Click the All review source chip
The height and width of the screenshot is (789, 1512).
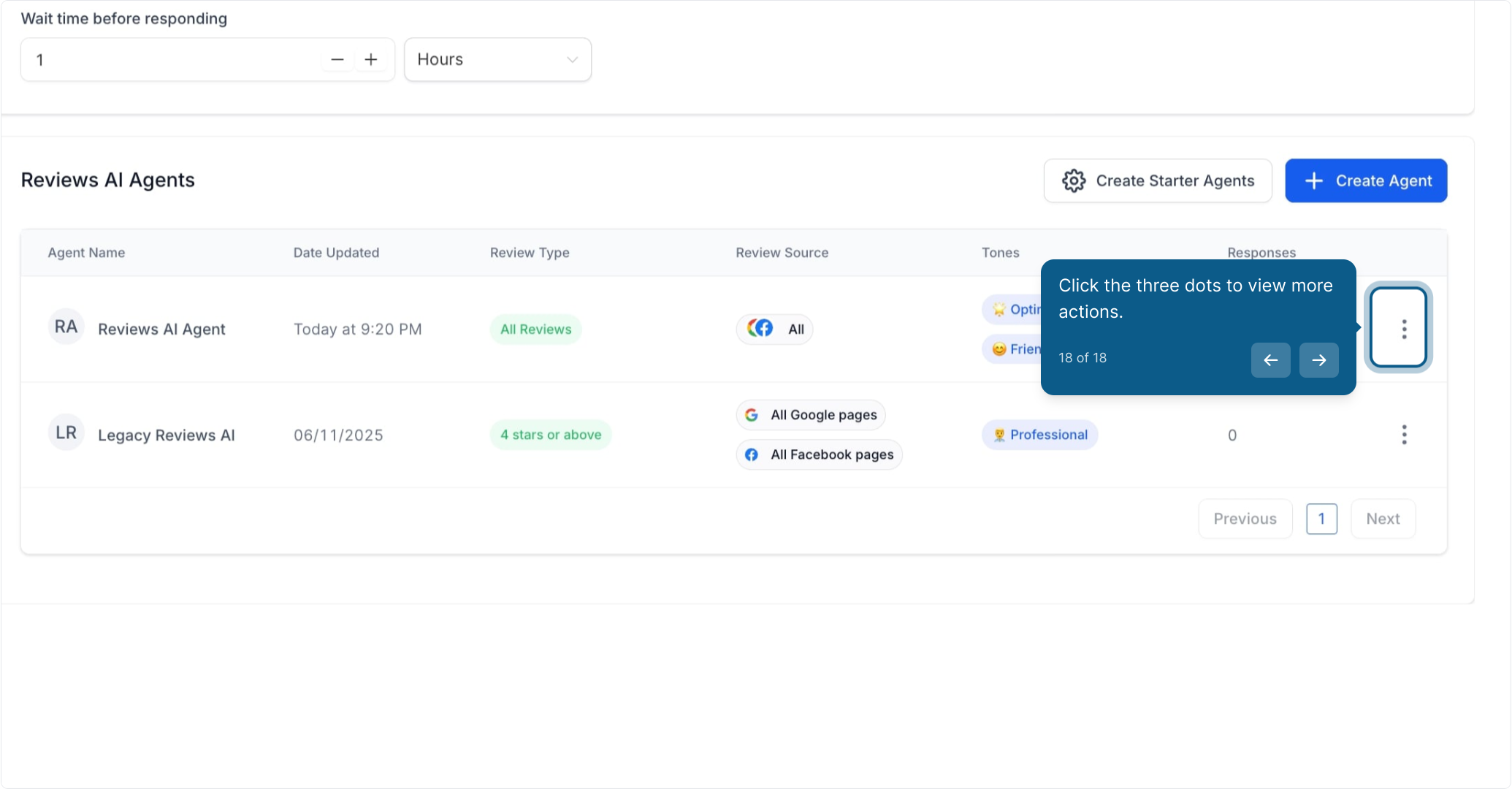(774, 329)
